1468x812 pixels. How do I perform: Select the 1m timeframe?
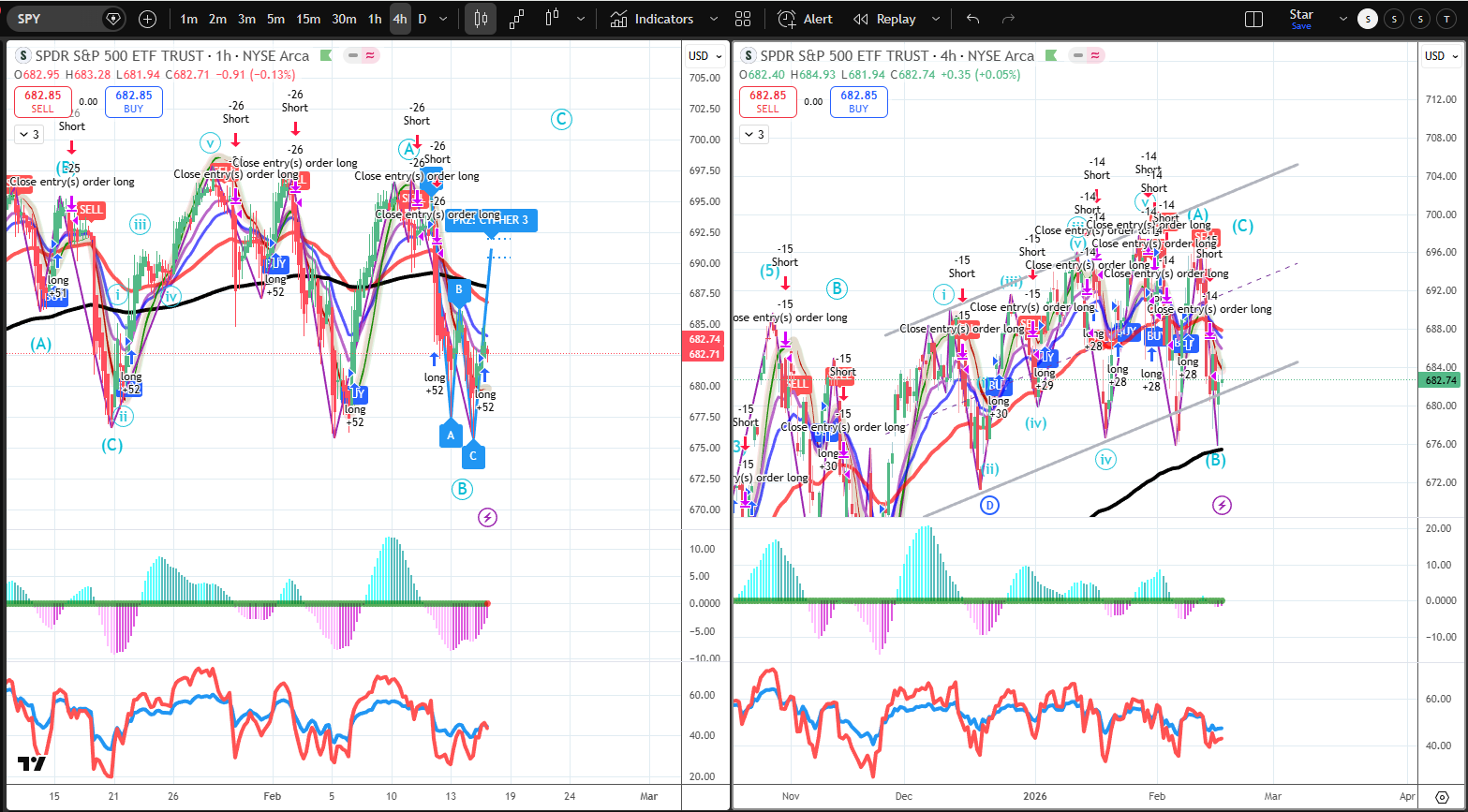tap(188, 19)
